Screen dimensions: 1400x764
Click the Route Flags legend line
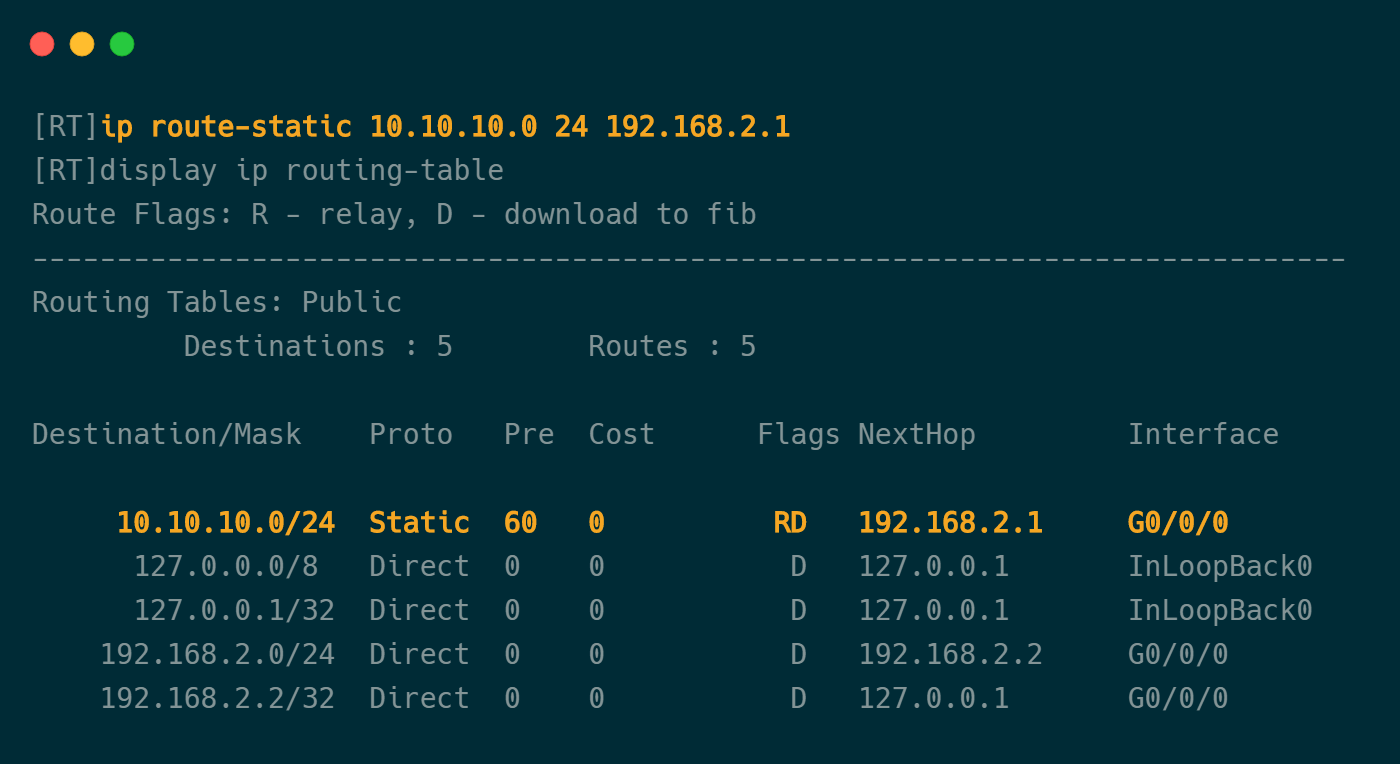click(x=394, y=215)
